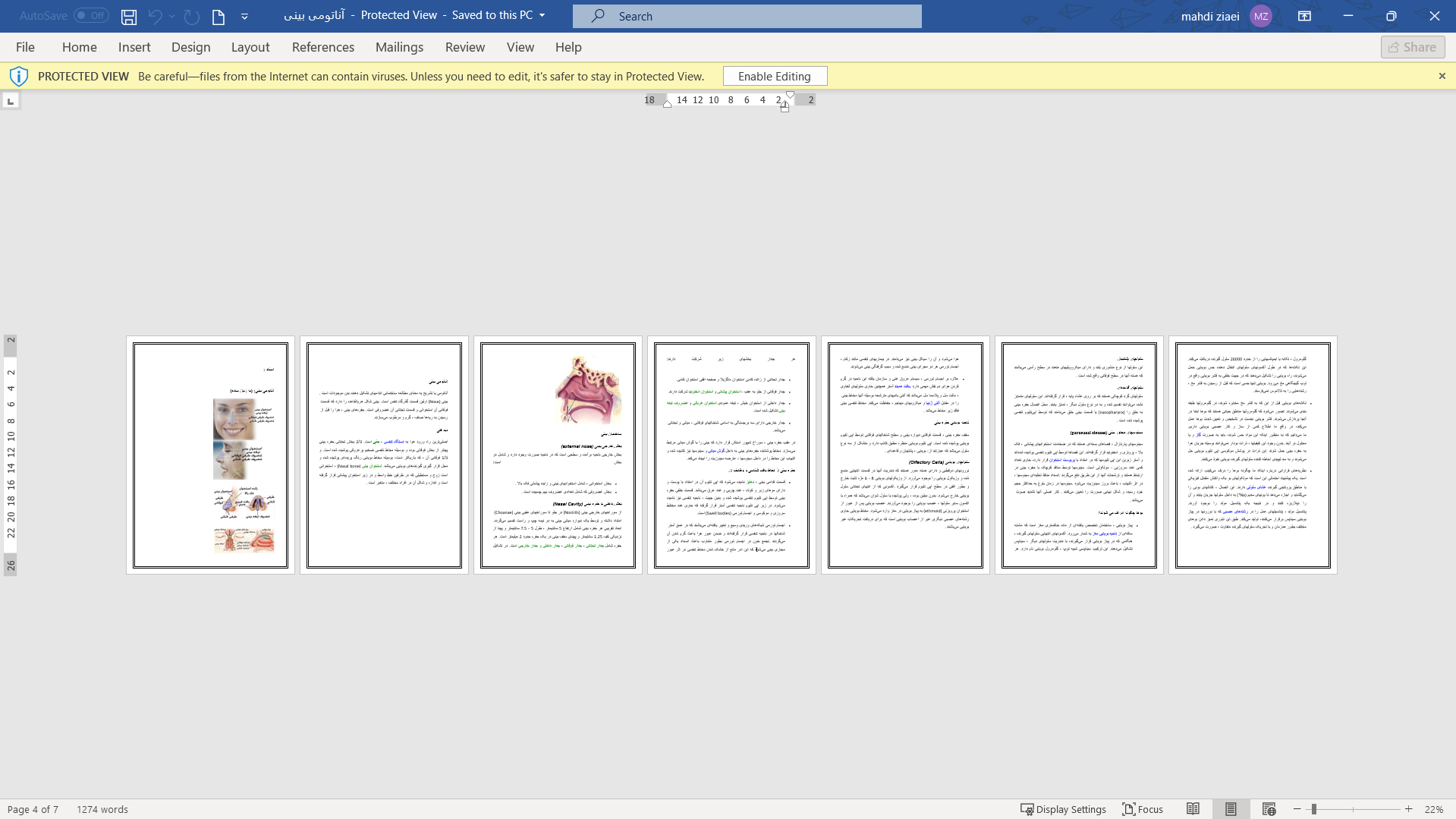Select page 3 with nasal cavity illustration

[558, 455]
